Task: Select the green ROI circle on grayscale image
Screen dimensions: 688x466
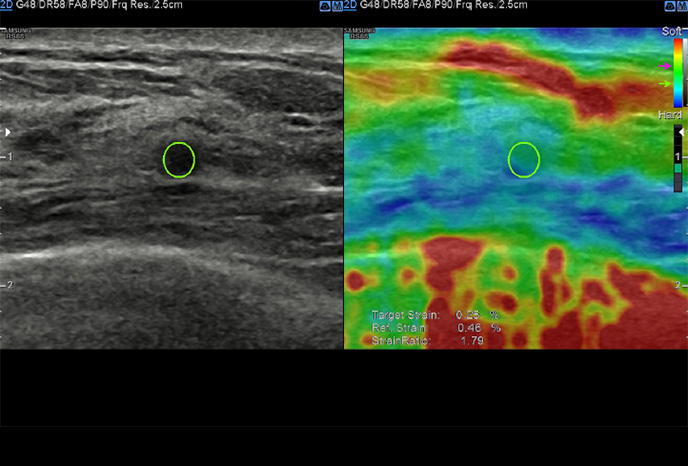Action: (x=179, y=158)
